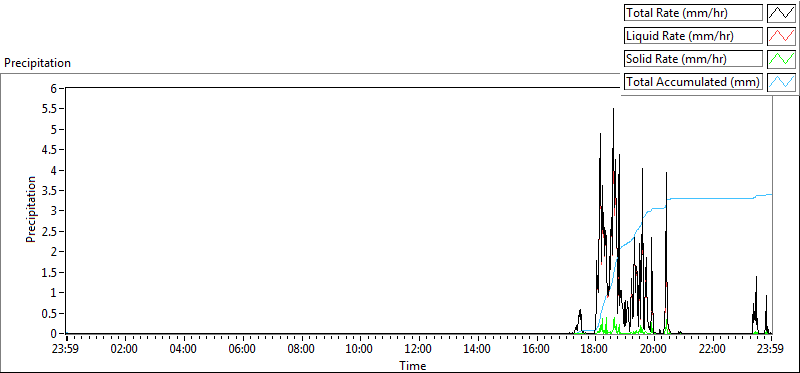Select the Total Accumulated (mm) legend label

pos(693,82)
